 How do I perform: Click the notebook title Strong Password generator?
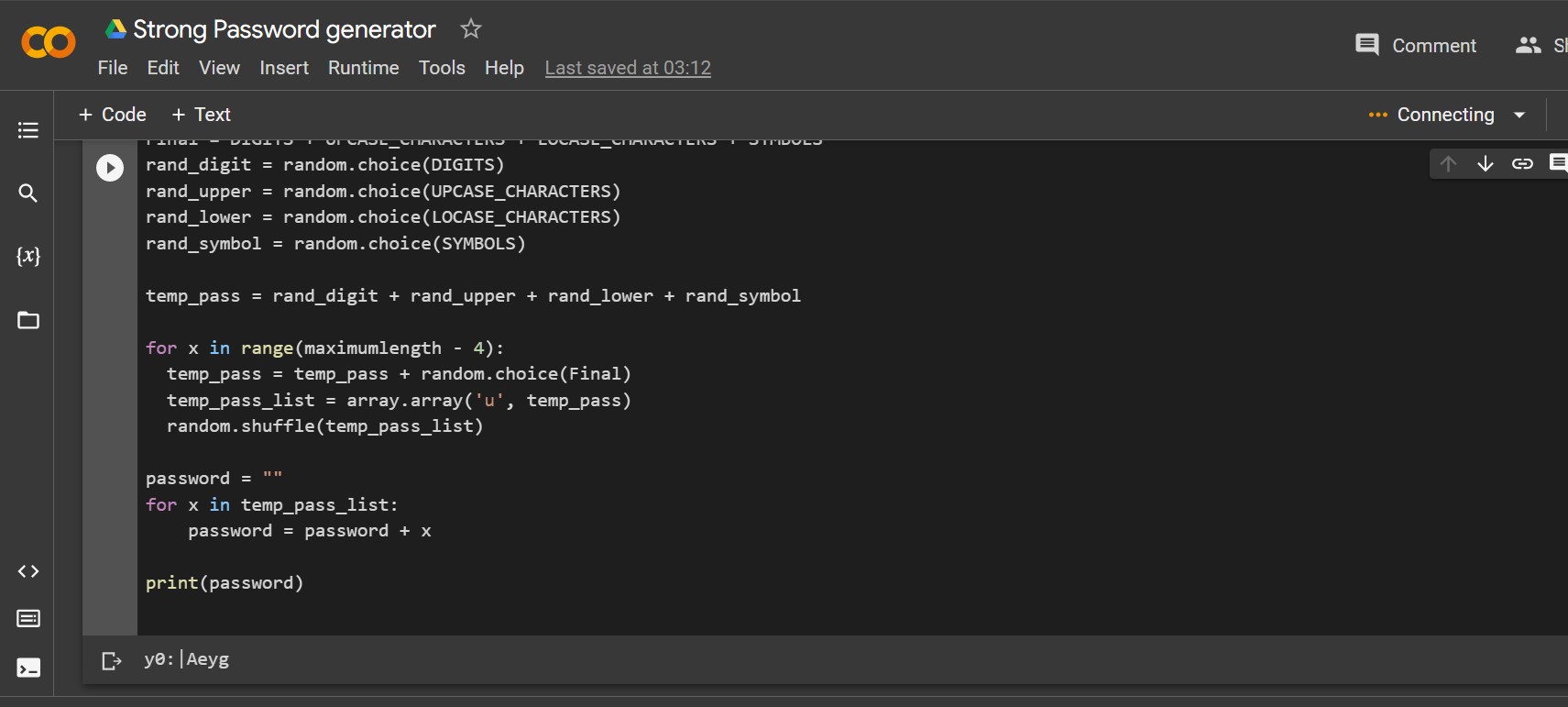284,29
